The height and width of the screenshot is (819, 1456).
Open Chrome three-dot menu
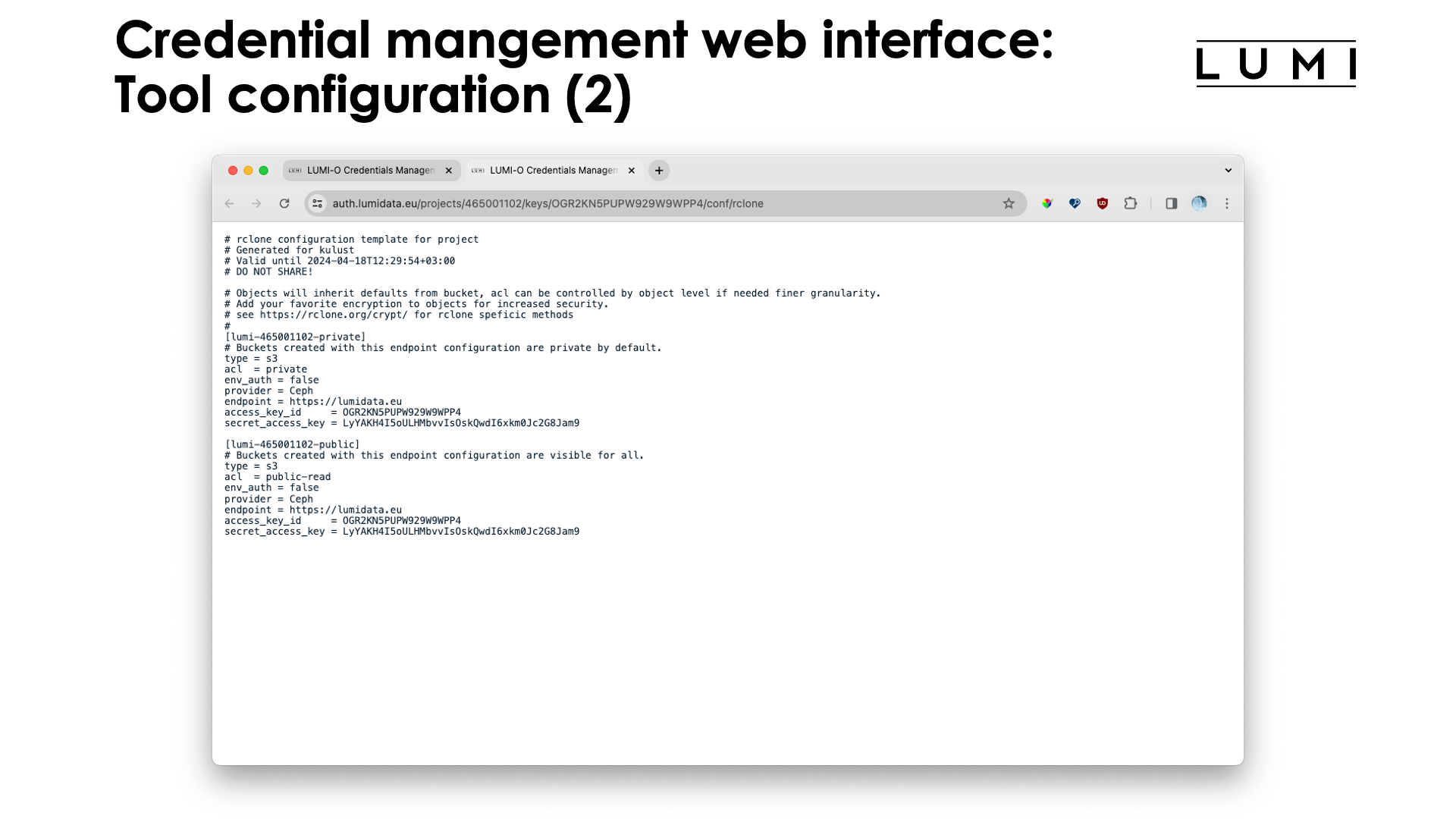1227,203
